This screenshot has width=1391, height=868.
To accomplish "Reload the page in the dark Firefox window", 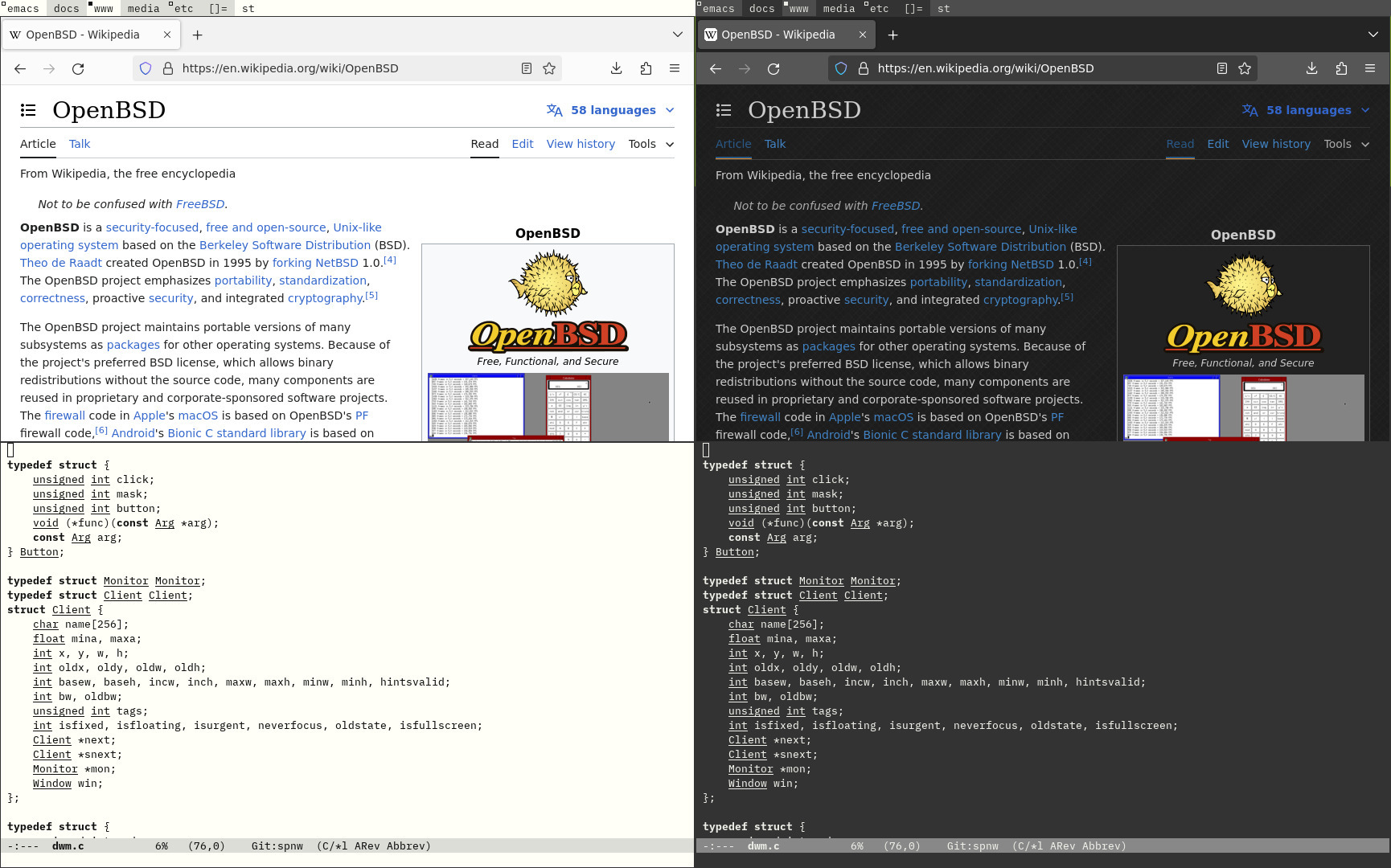I will (773, 68).
